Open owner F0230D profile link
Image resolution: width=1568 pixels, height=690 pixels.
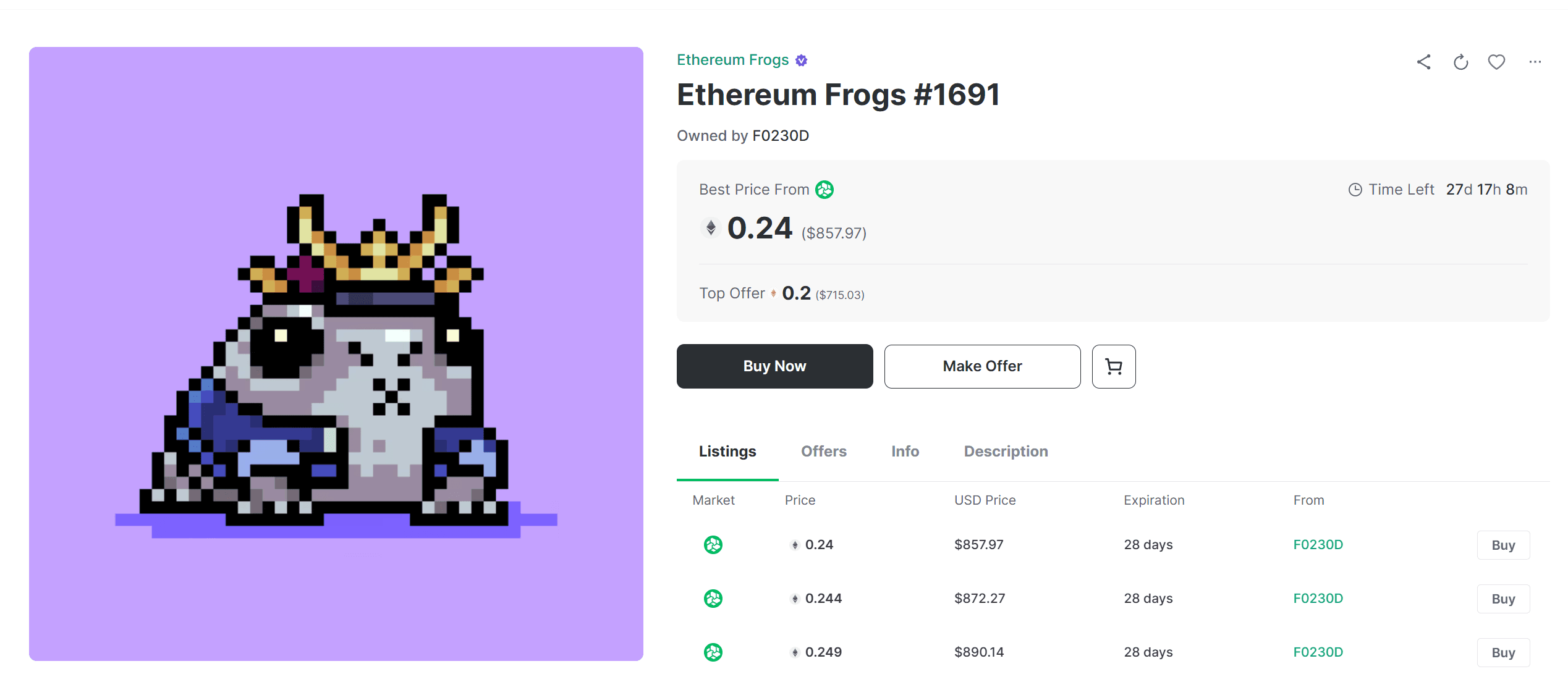point(781,136)
